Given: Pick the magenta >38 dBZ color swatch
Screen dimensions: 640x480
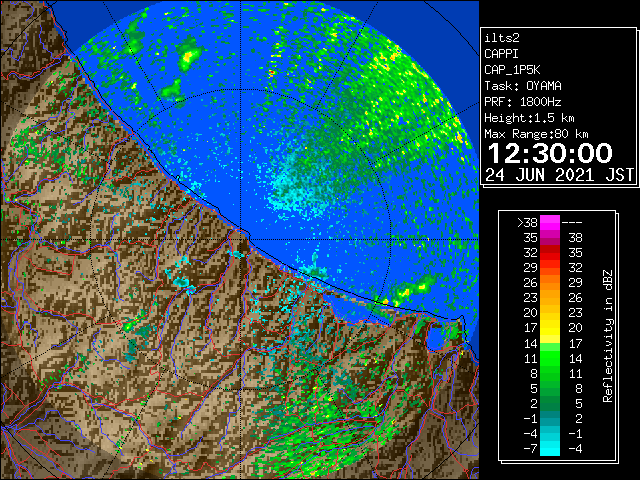Looking at the screenshot, I should pyautogui.click(x=550, y=222).
